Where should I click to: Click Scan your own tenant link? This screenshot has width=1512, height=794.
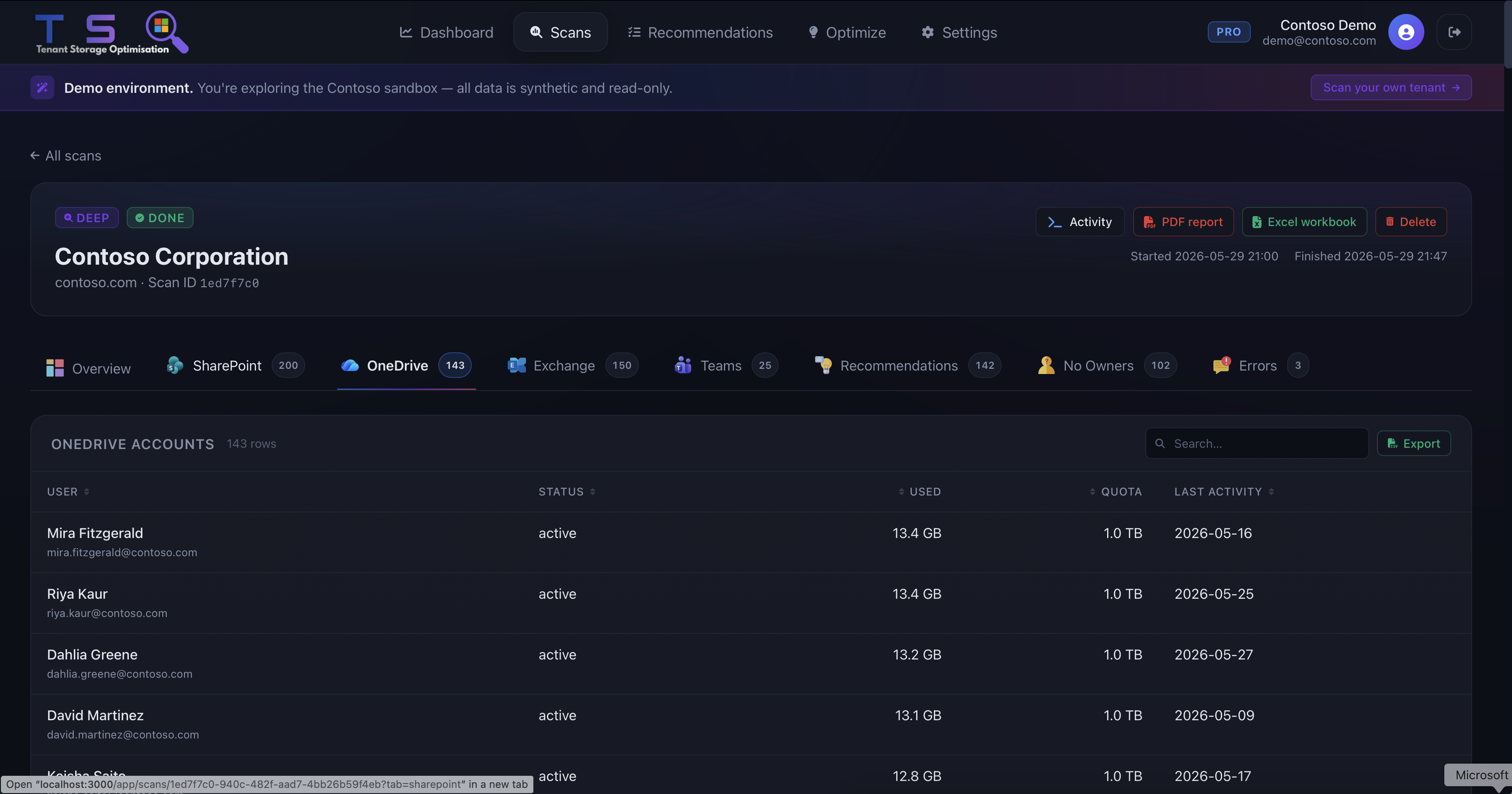[x=1390, y=88]
